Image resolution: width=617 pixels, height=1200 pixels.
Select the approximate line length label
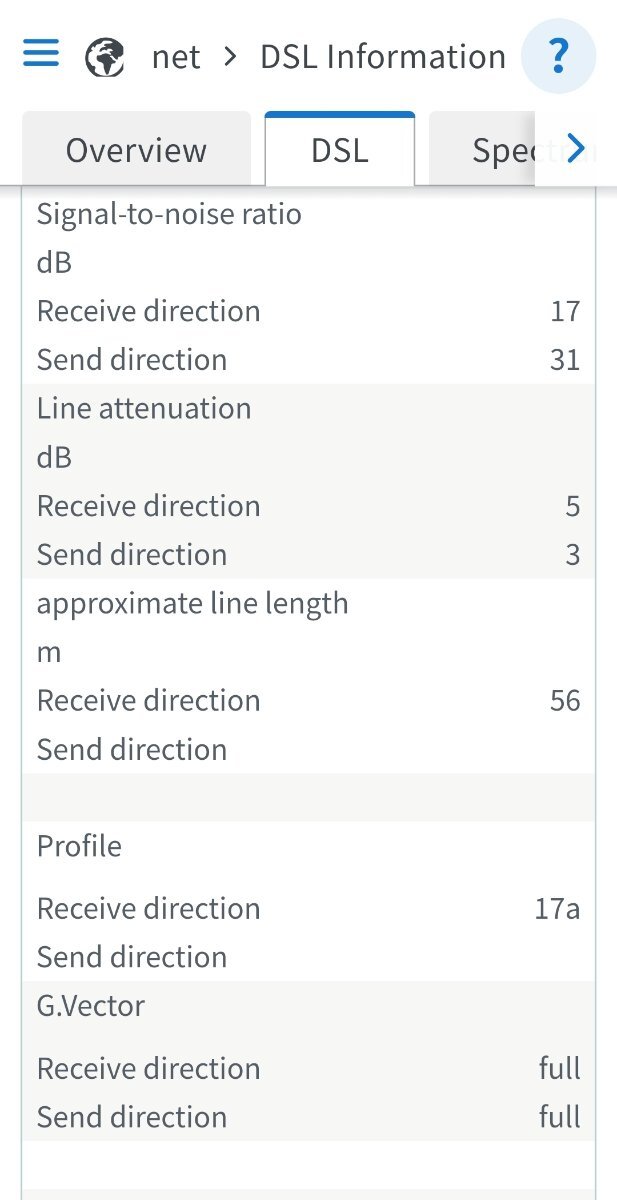[x=193, y=604]
